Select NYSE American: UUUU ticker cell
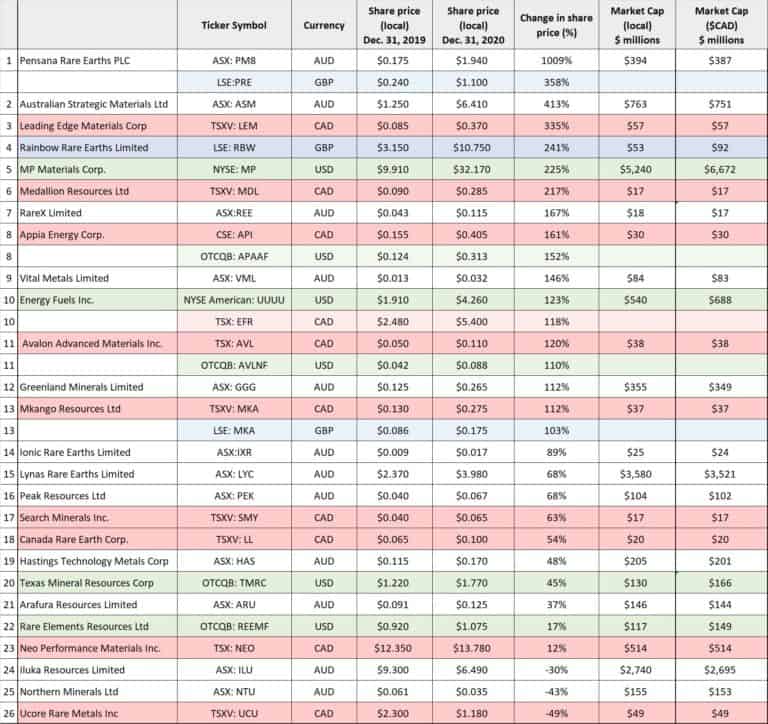This screenshot has height=724, width=768. point(234,300)
